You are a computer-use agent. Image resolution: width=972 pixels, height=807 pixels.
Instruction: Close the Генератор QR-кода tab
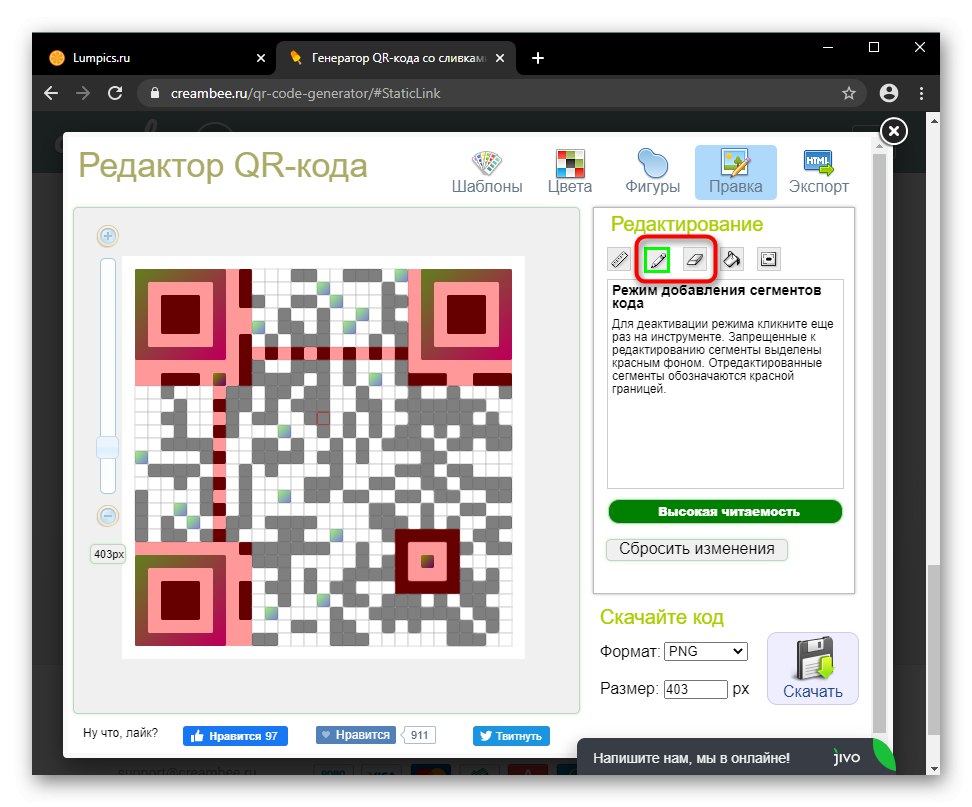tap(500, 58)
